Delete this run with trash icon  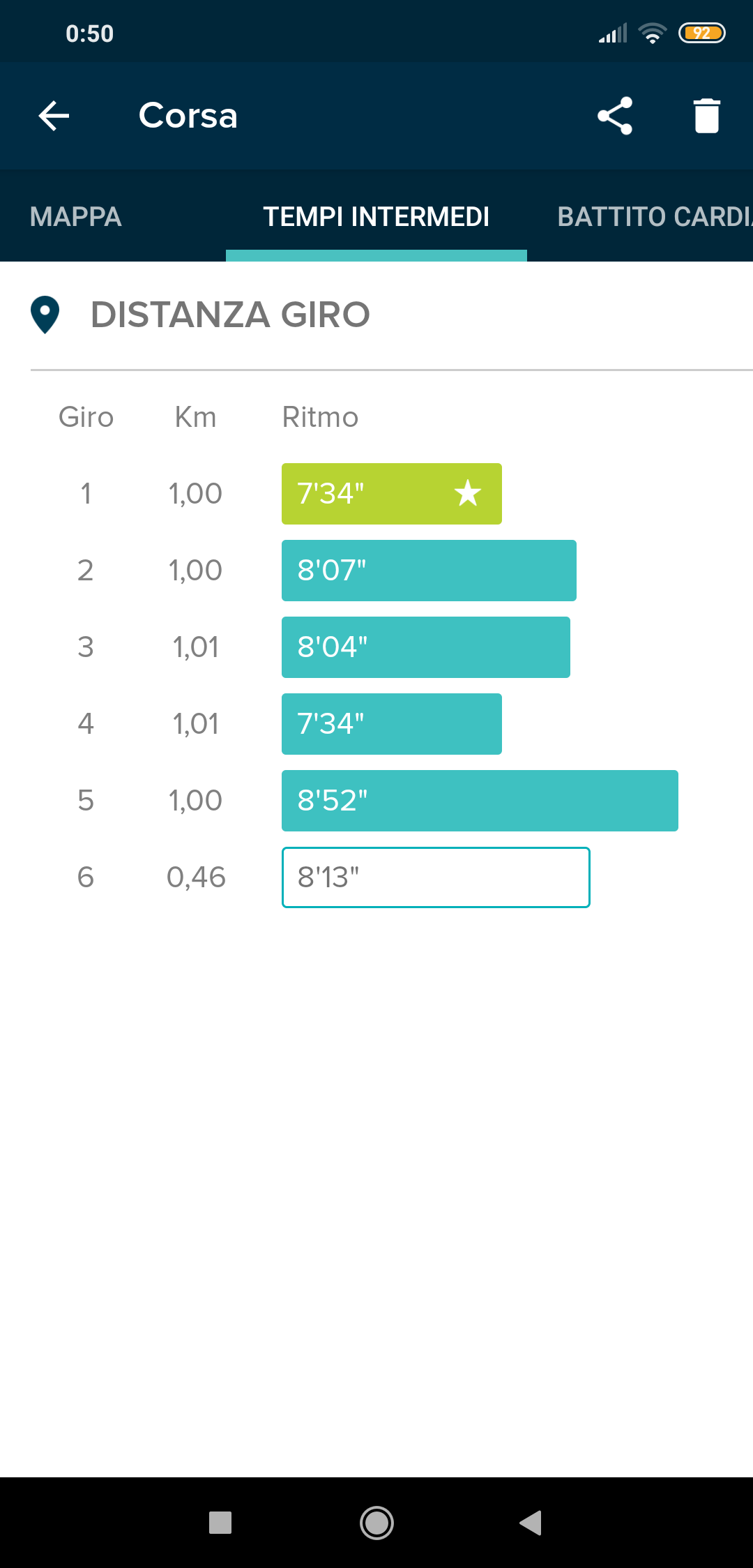pyautogui.click(x=706, y=116)
